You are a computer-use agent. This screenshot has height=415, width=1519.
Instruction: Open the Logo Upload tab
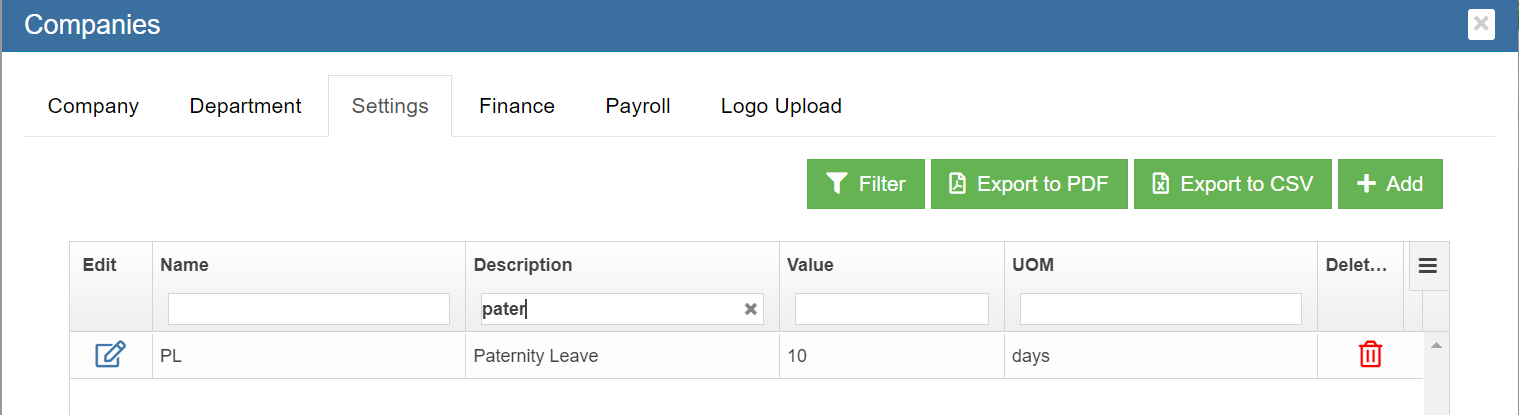781,106
